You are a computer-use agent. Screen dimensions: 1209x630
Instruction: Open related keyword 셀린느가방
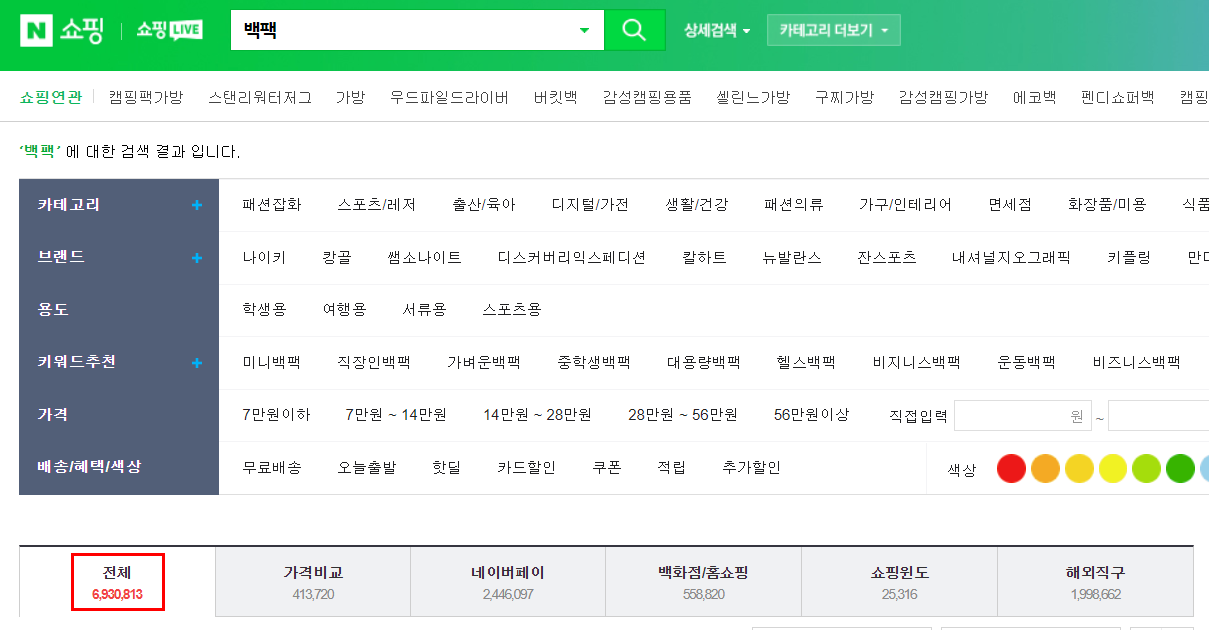(753, 97)
